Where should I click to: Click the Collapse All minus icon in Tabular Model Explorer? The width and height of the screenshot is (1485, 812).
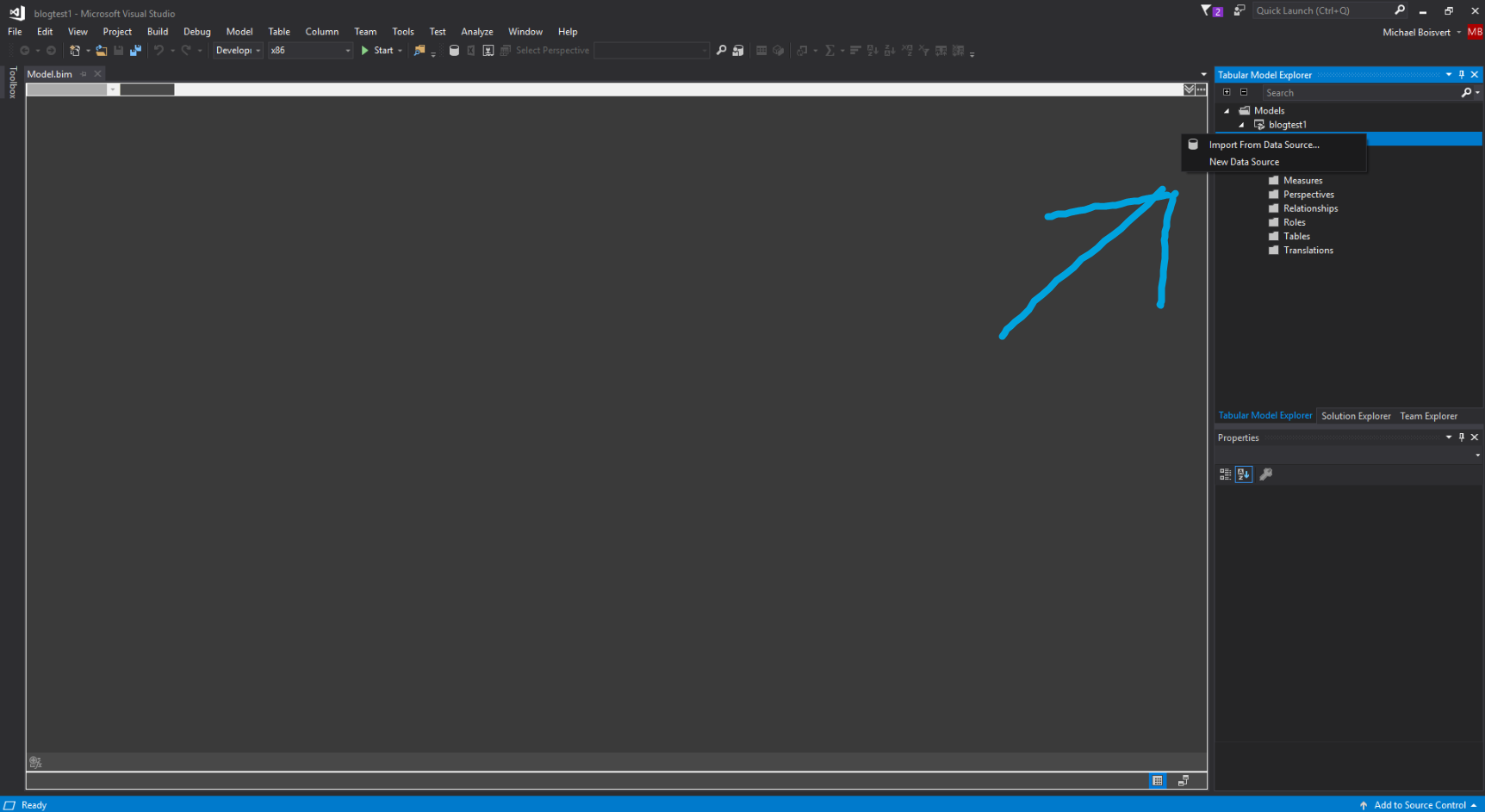click(1244, 92)
